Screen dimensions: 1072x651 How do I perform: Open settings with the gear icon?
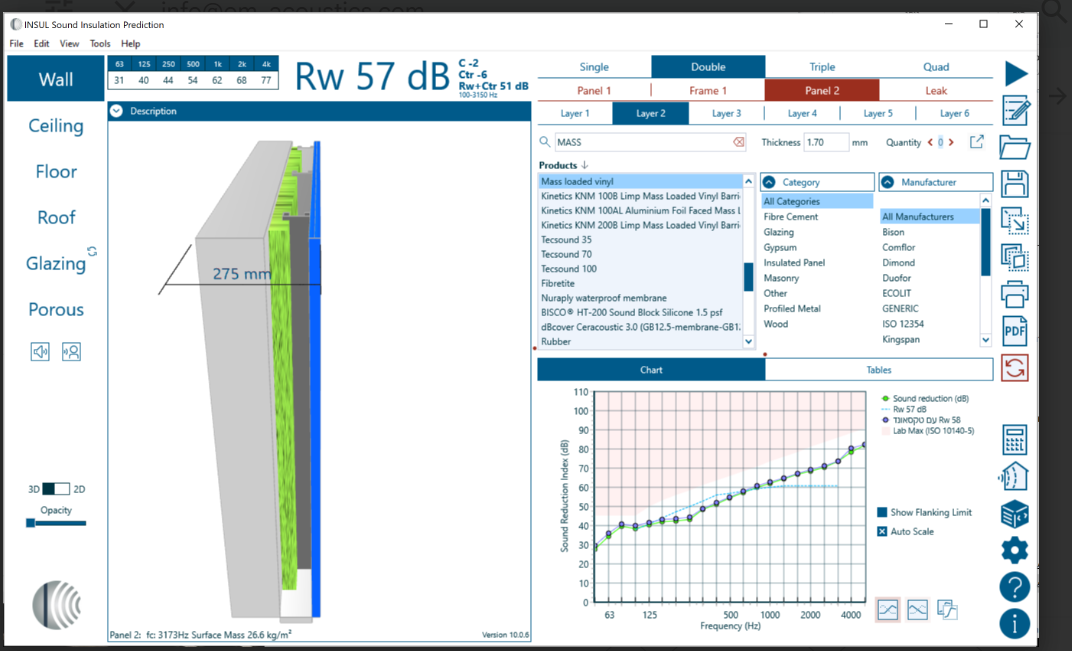click(x=1015, y=550)
